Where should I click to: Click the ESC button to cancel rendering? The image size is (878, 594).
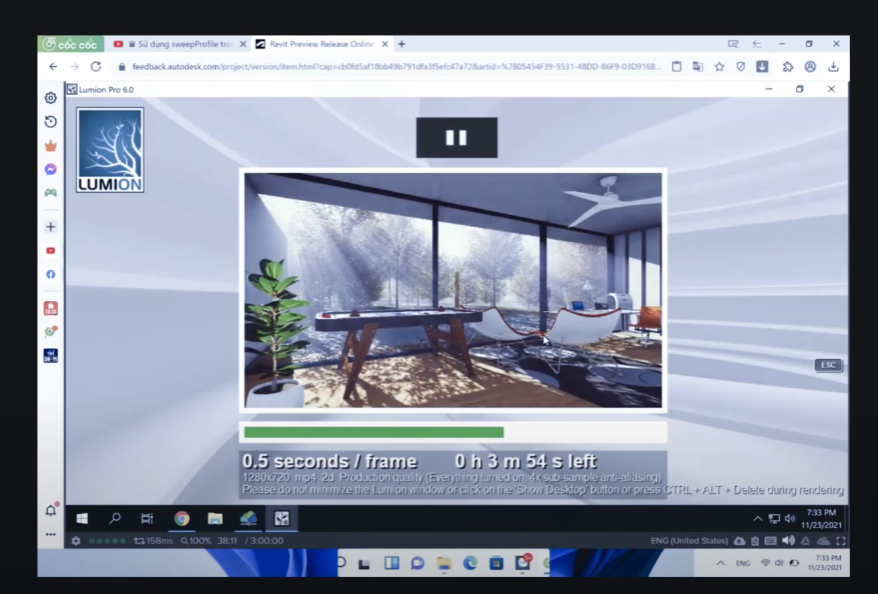tap(828, 365)
